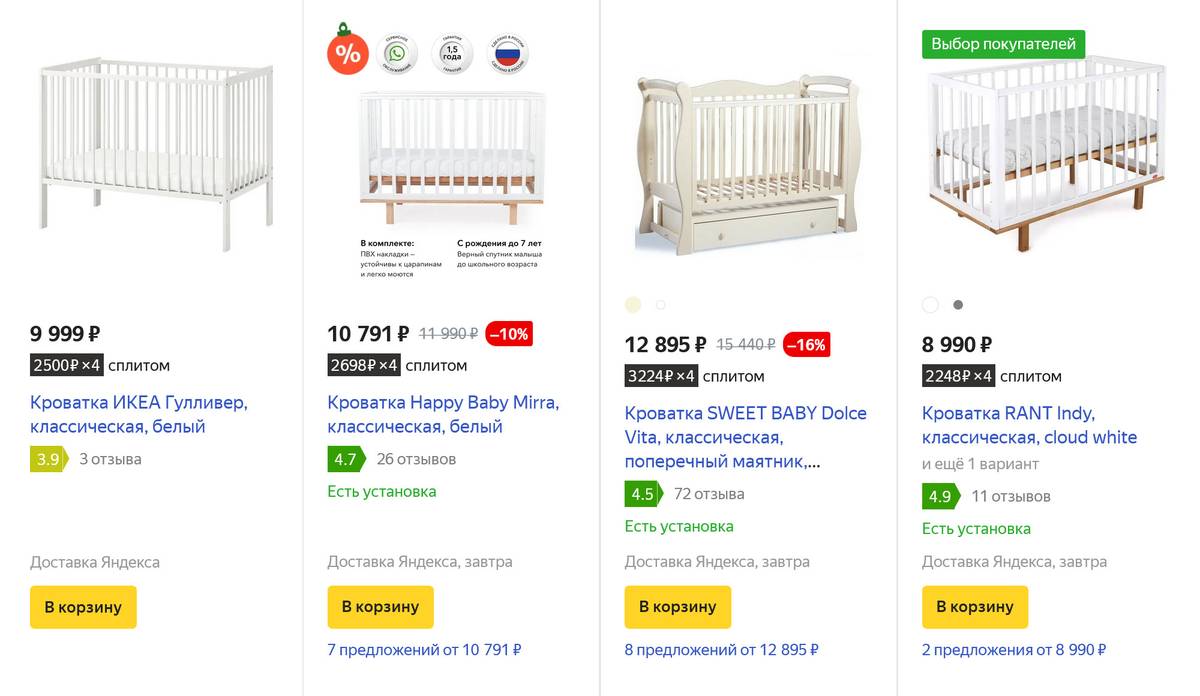Viewport: 1200px width, 696px height.
Task: Click the WhatsApp service badge icon
Action: 398,54
